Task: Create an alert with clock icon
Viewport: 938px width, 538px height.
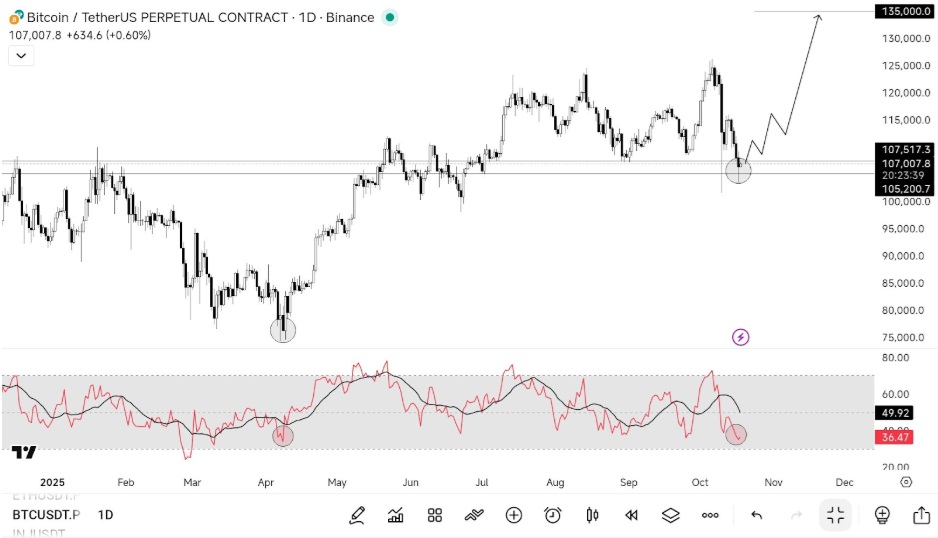Action: click(x=553, y=515)
